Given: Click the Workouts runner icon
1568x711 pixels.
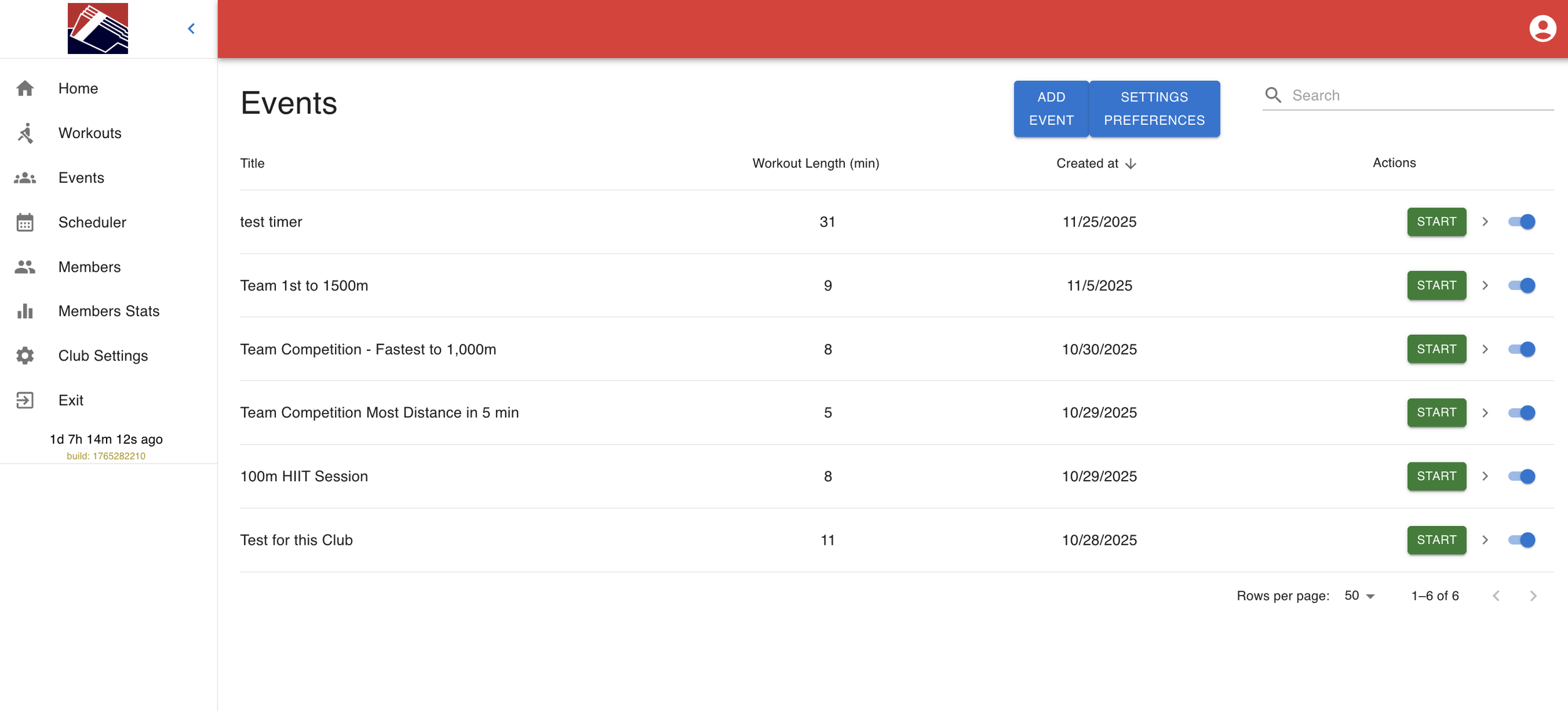Looking at the screenshot, I should [25, 133].
